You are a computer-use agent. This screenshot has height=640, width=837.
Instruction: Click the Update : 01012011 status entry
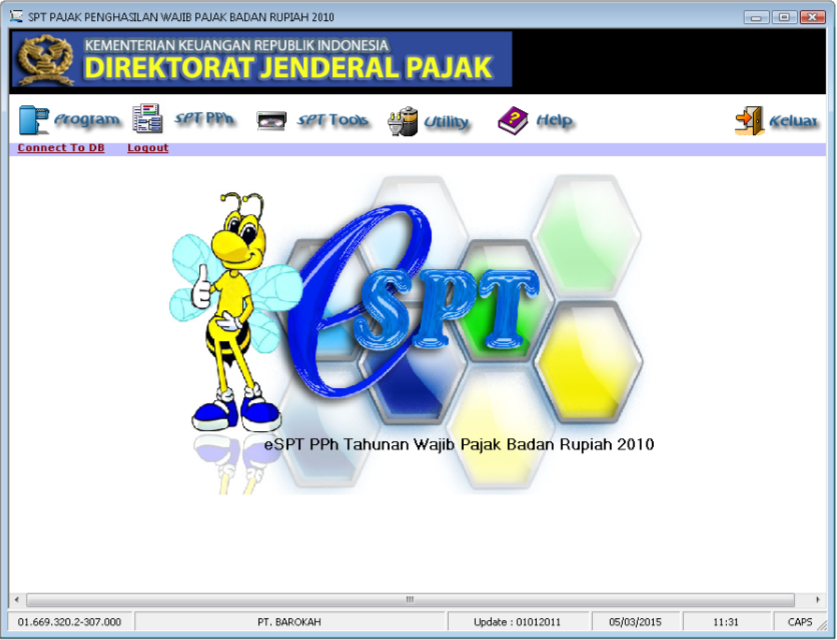(517, 622)
